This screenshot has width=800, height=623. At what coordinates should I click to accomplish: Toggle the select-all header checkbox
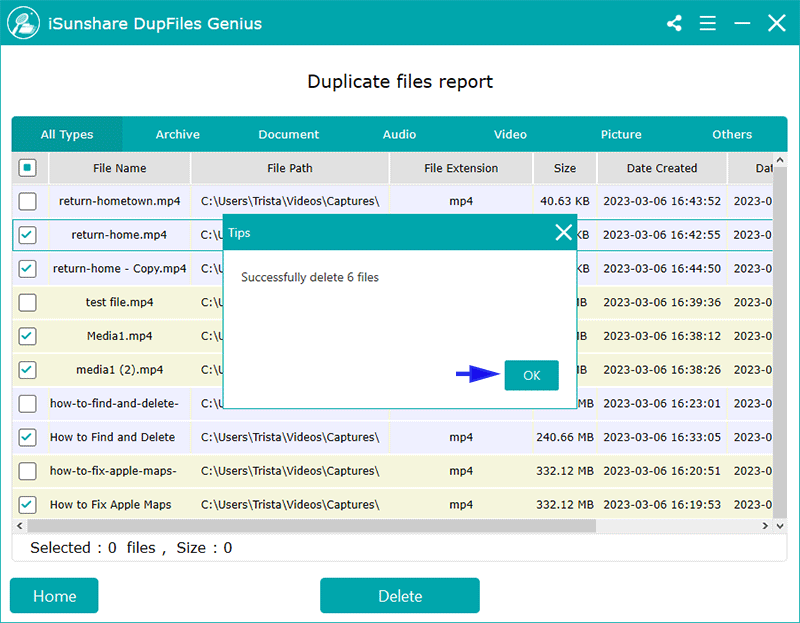(28, 168)
